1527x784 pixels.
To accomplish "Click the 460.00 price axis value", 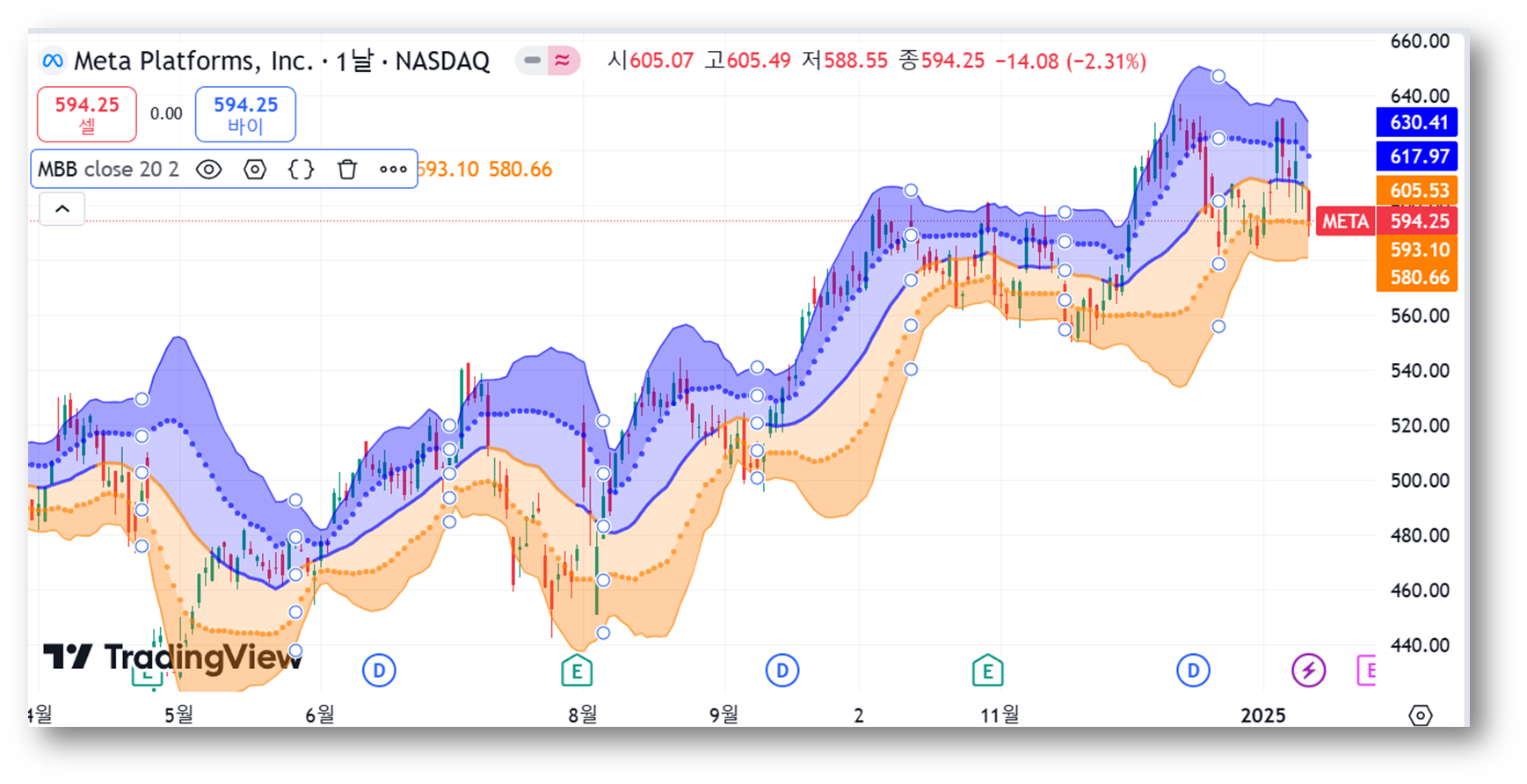I will click(1420, 590).
